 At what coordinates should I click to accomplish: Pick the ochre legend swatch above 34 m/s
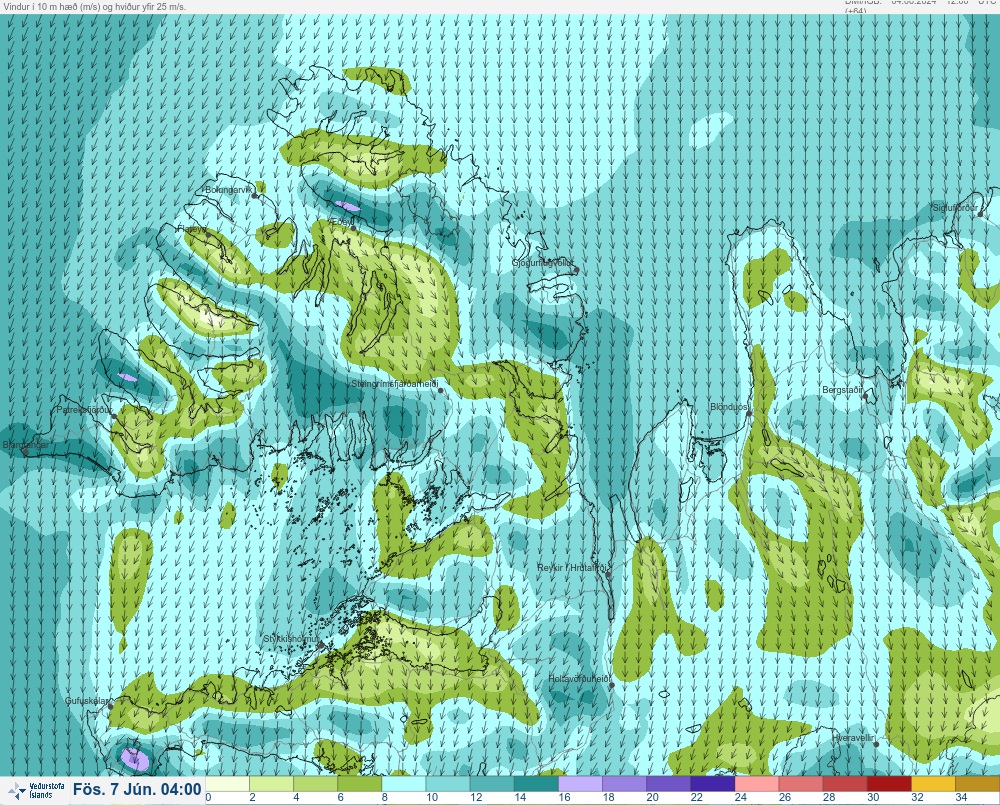(978, 783)
